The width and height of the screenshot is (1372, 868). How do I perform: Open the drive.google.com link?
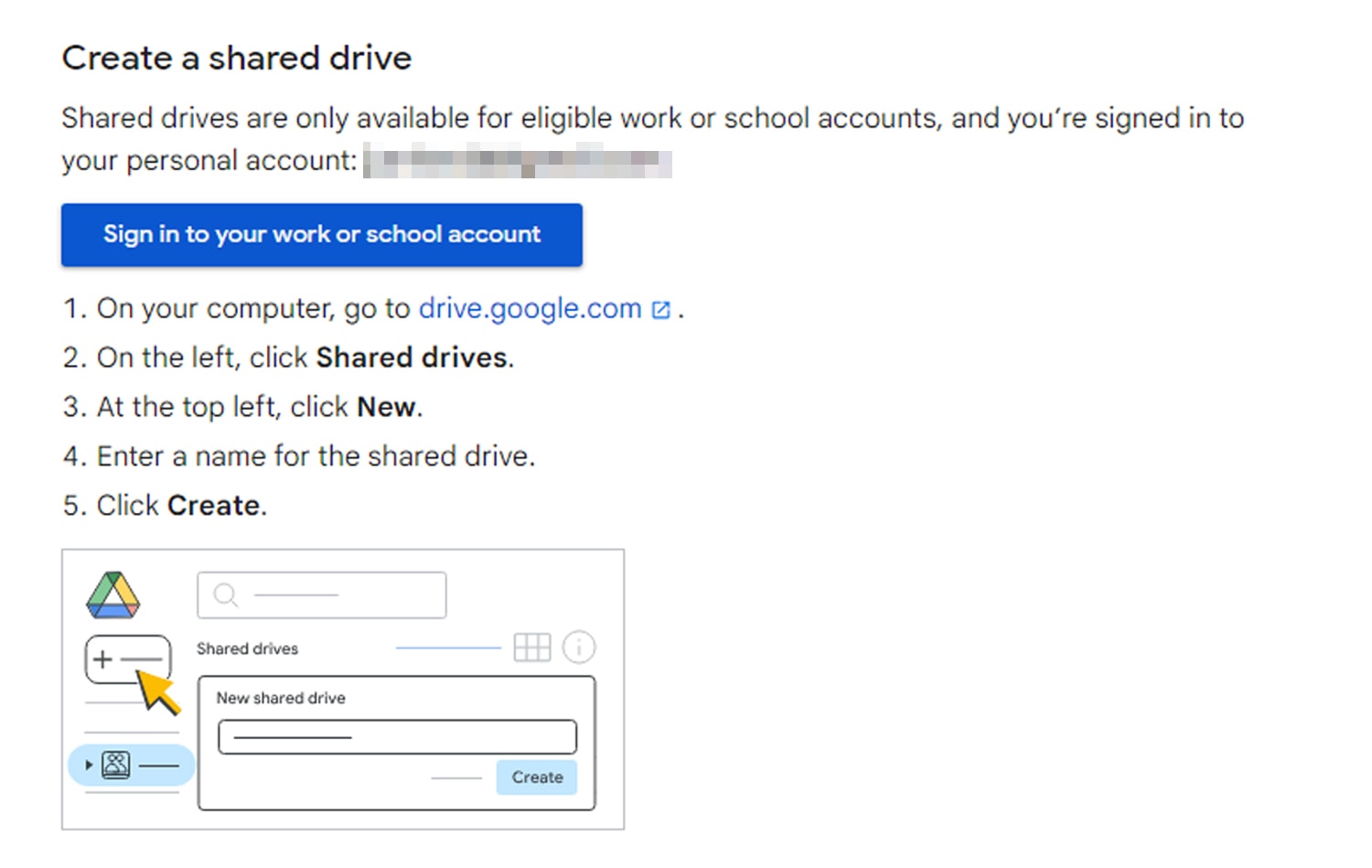pos(529,308)
